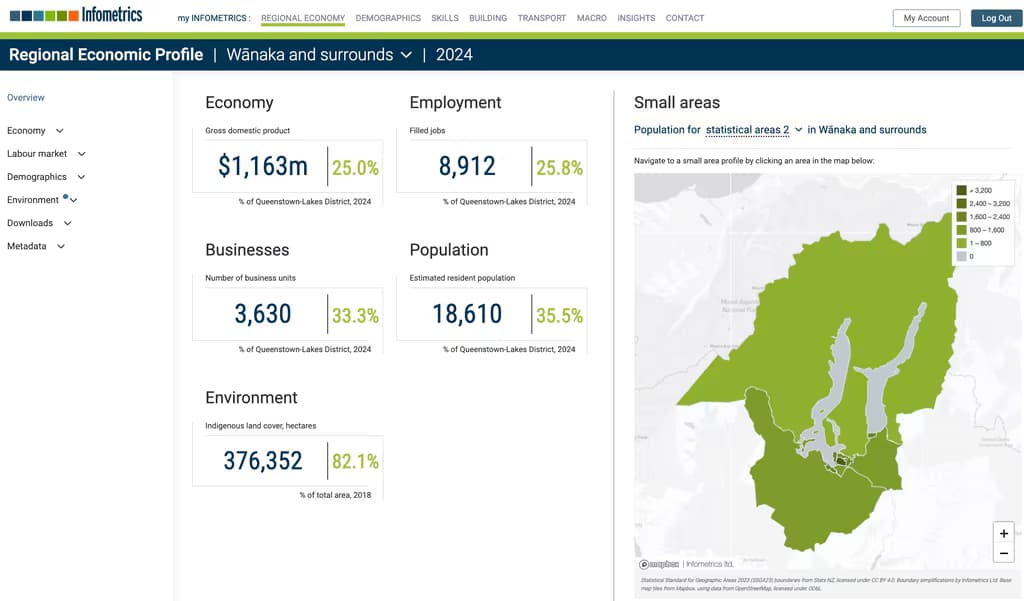Open the Regional Economy menu
Screen dimensions: 1024x601
tap(302, 18)
